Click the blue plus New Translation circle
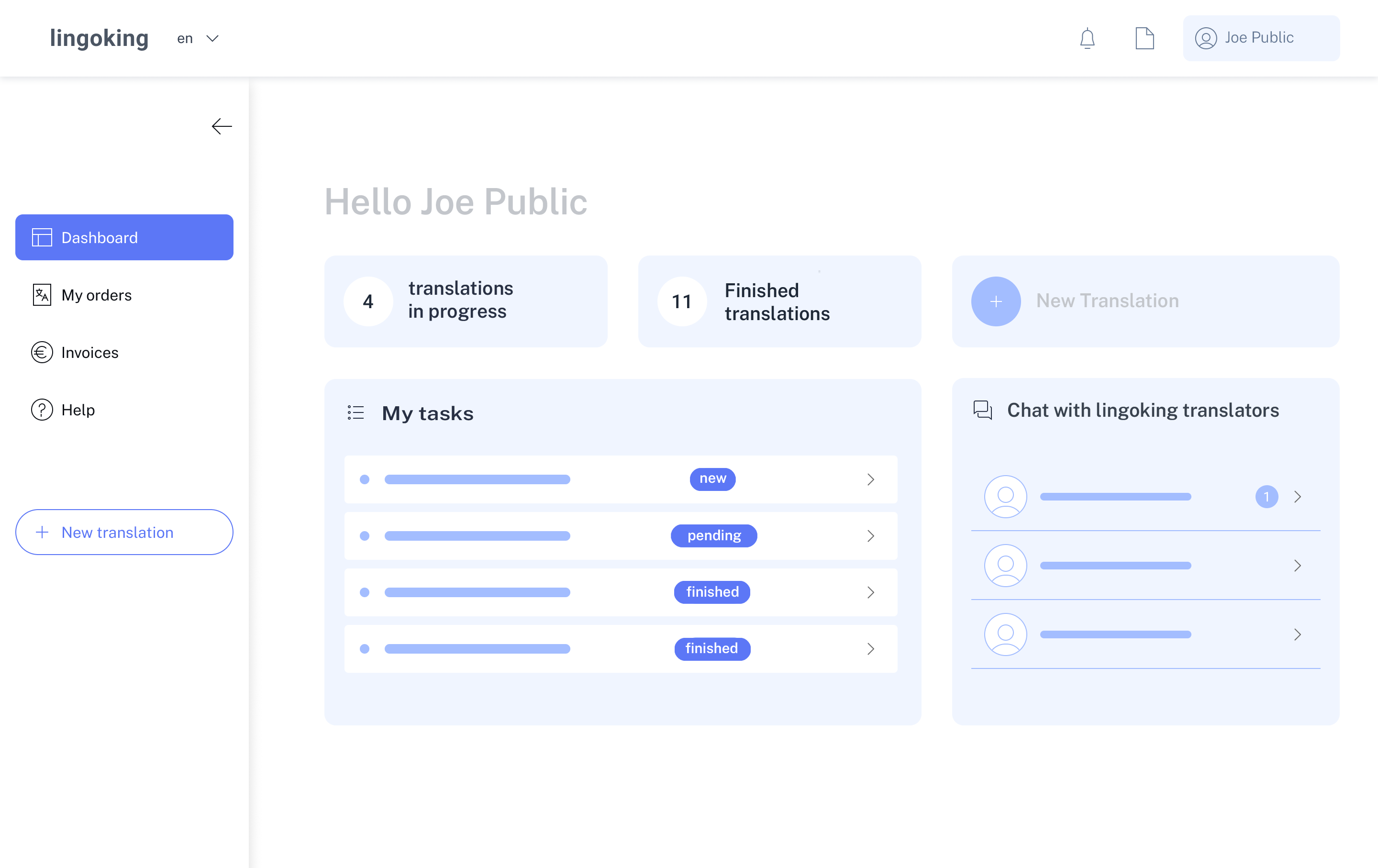1378x868 pixels. [996, 301]
